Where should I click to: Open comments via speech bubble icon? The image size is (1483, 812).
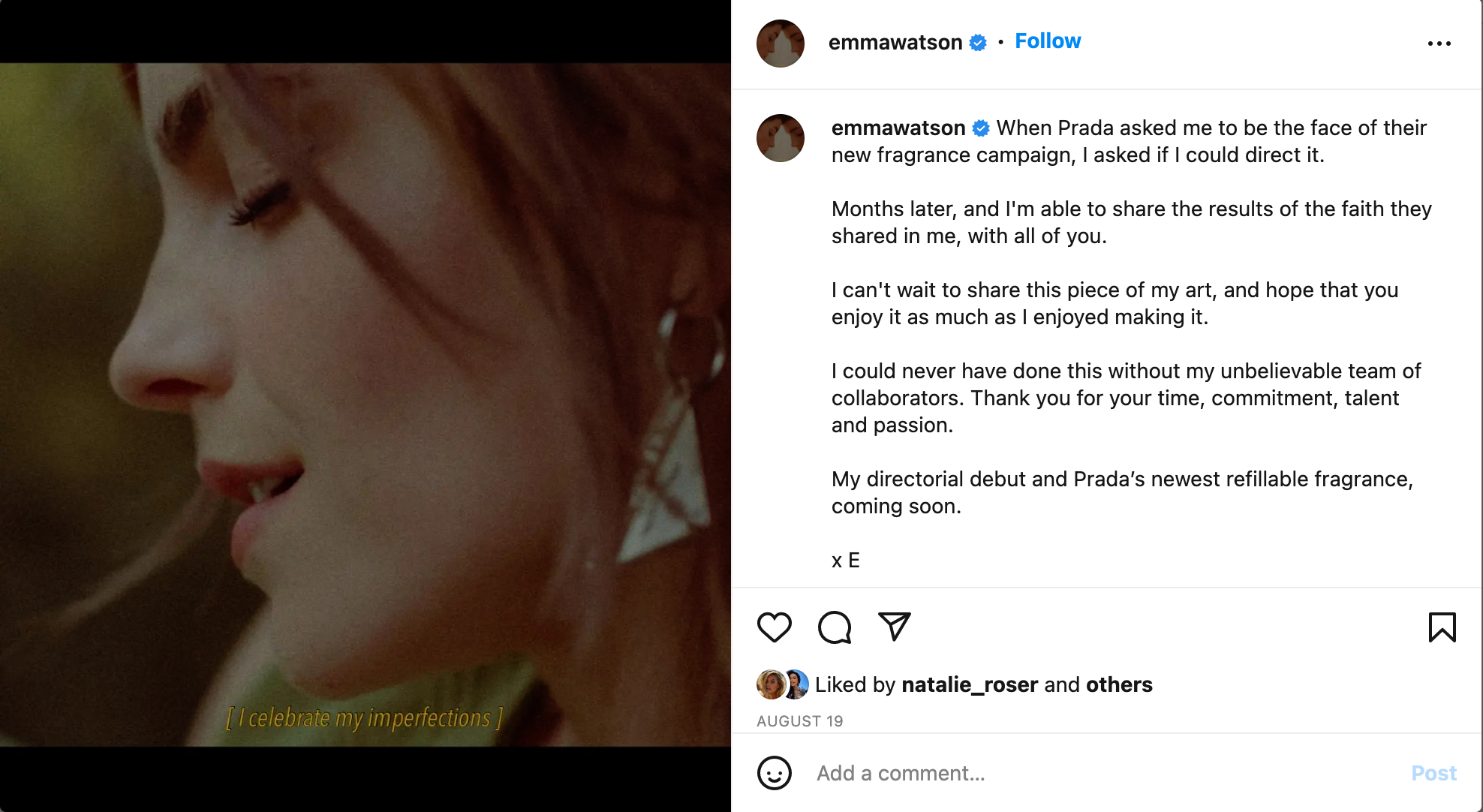pyautogui.click(x=835, y=627)
